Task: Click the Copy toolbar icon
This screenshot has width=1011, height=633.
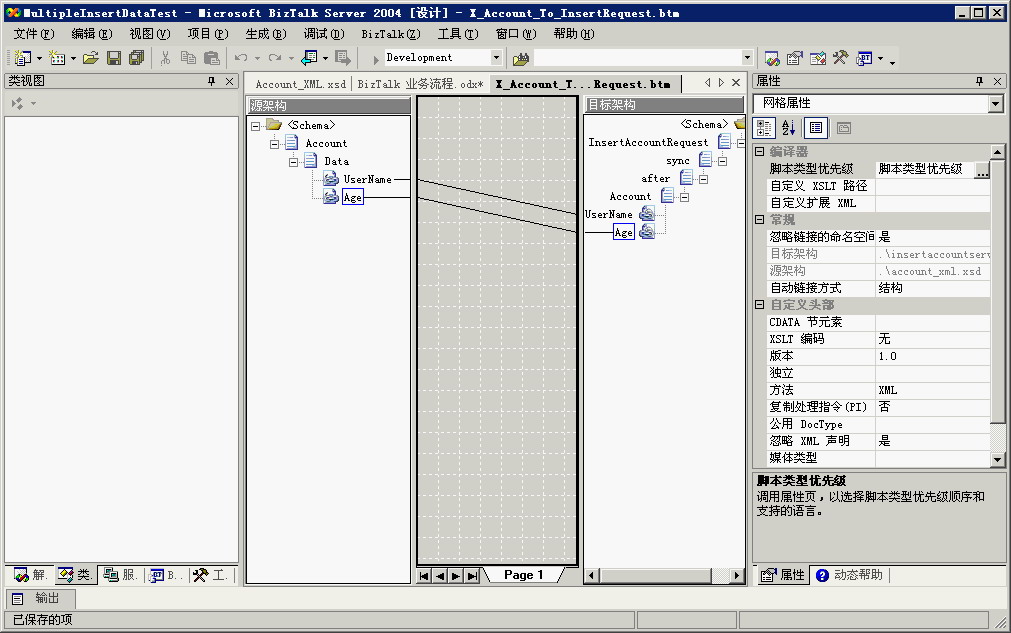Action: click(188, 58)
